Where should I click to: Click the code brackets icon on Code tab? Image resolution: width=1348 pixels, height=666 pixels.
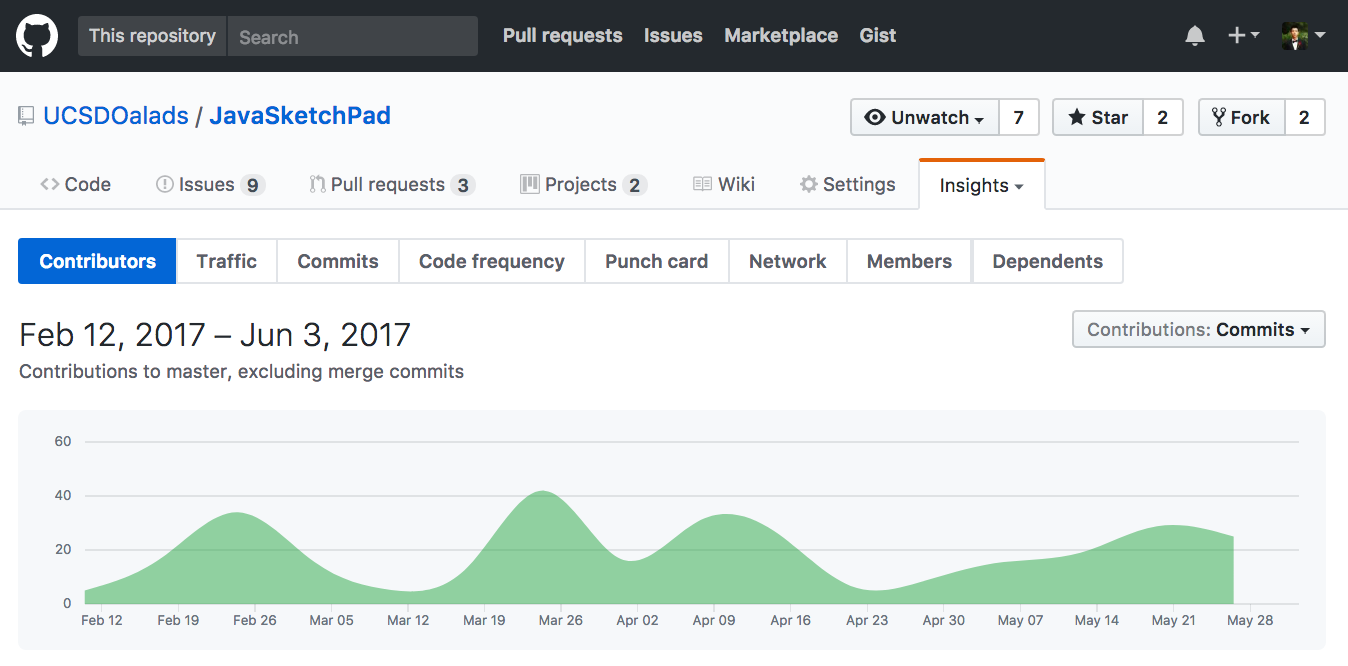click(x=49, y=184)
